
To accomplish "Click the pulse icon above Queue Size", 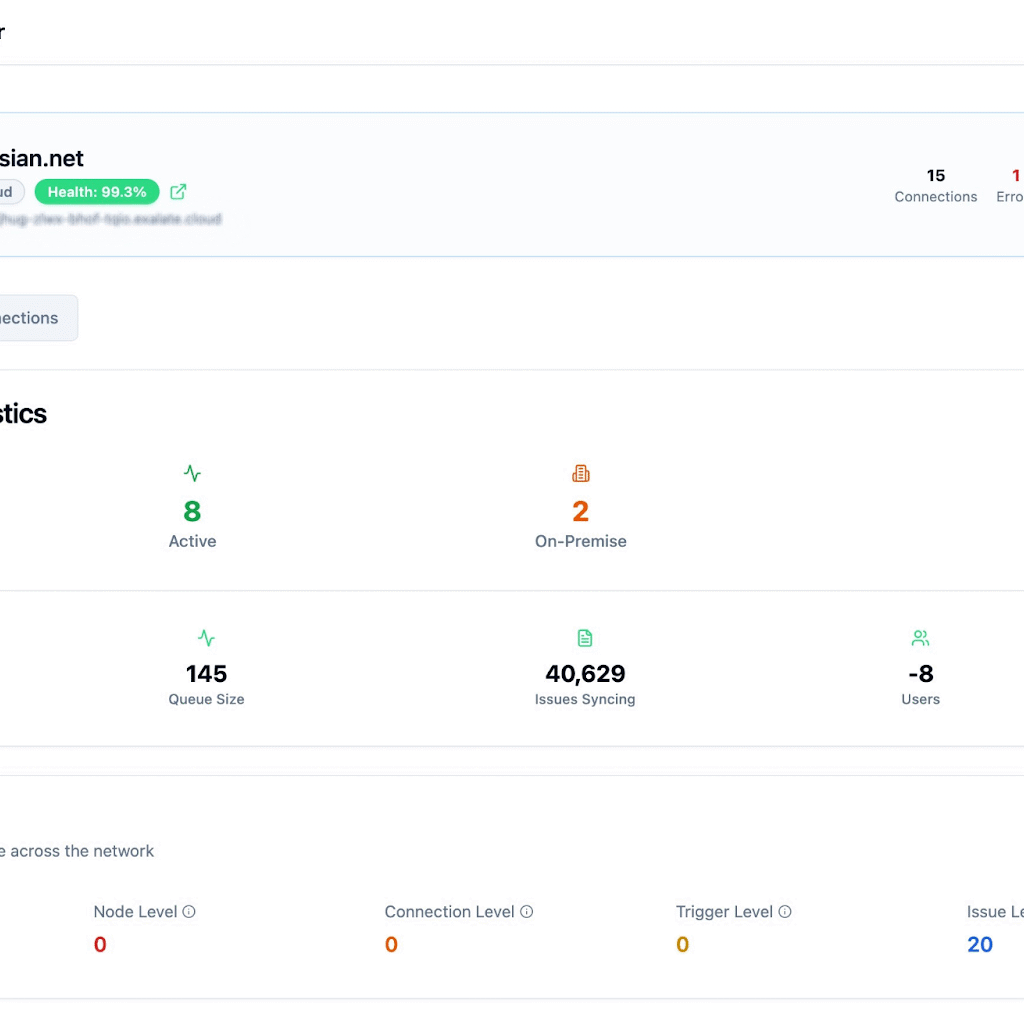I will 206,638.
